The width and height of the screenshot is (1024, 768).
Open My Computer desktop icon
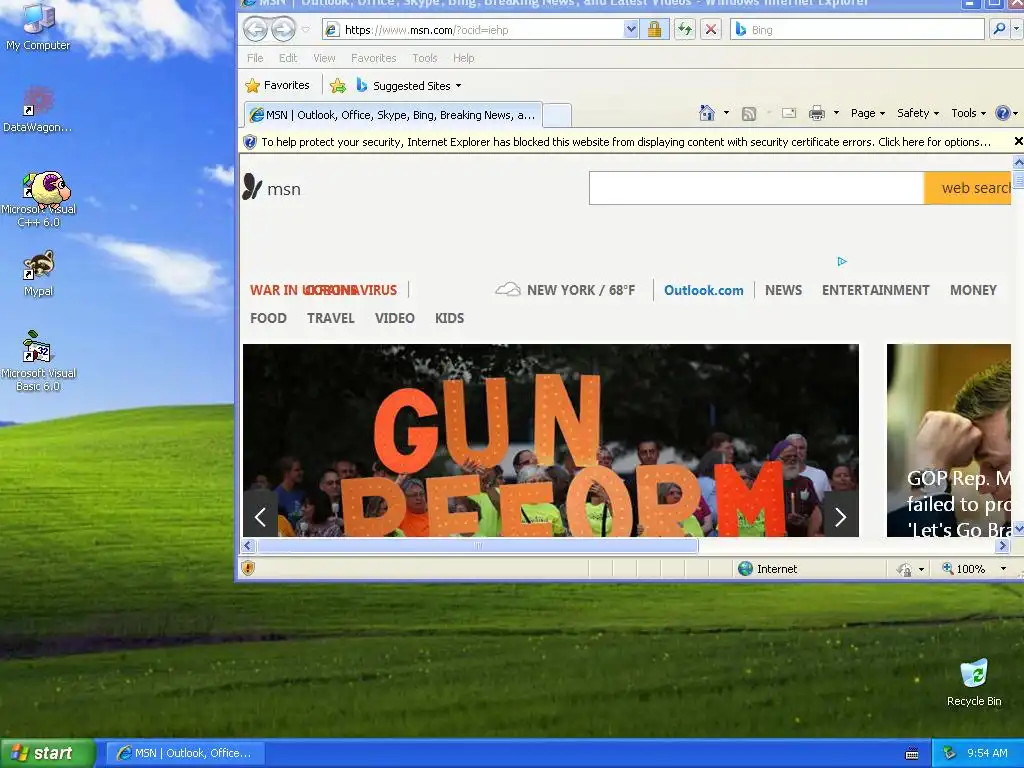coord(38,26)
